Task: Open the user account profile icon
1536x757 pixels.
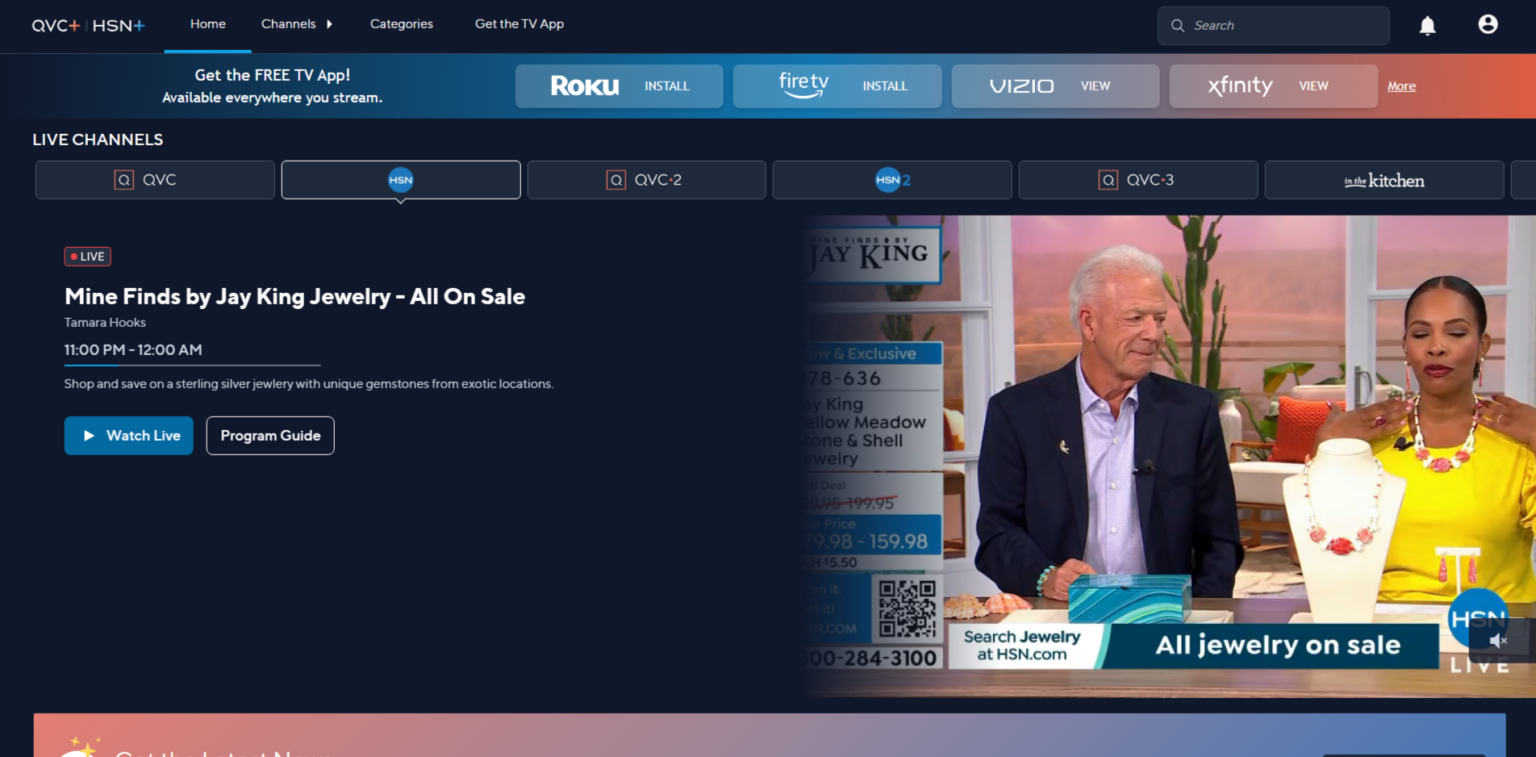Action: pyautogui.click(x=1488, y=25)
